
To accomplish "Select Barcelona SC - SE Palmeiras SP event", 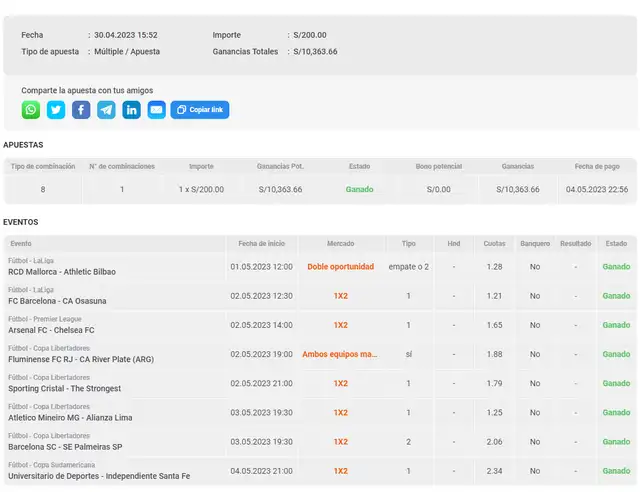I will click(x=65, y=447).
